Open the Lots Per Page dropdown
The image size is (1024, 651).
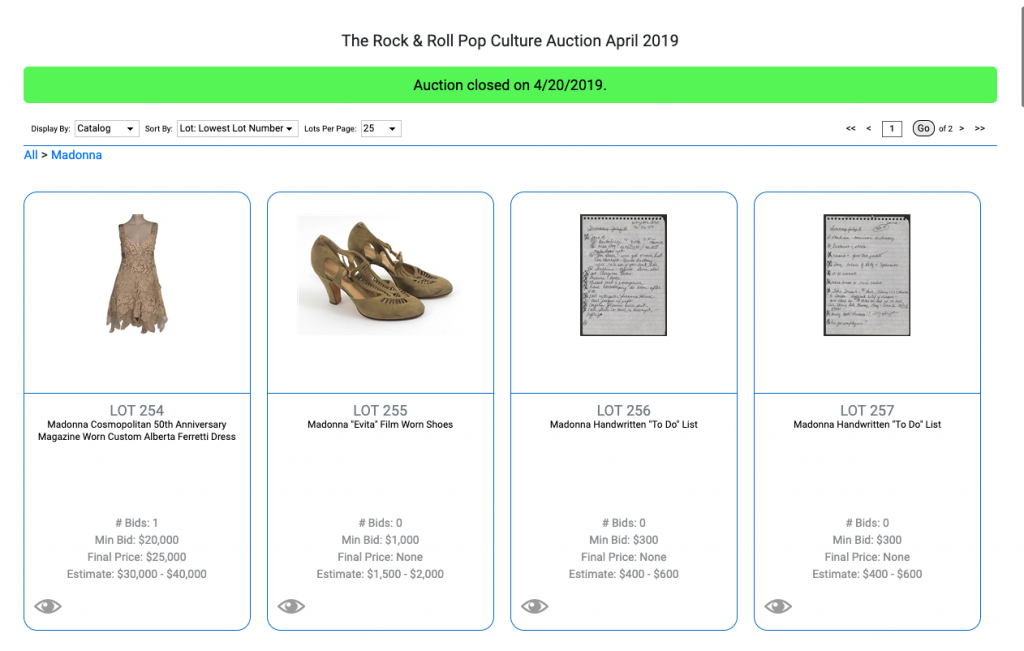[x=380, y=129]
